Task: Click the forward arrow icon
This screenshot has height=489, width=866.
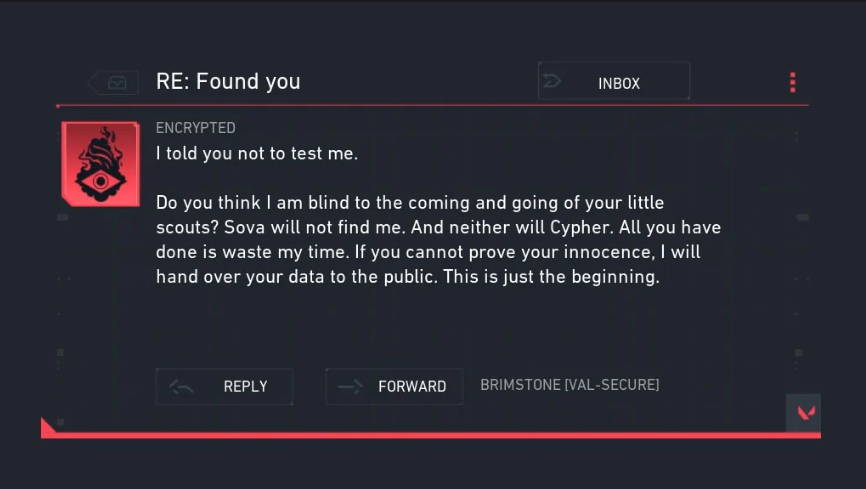Action: [350, 386]
